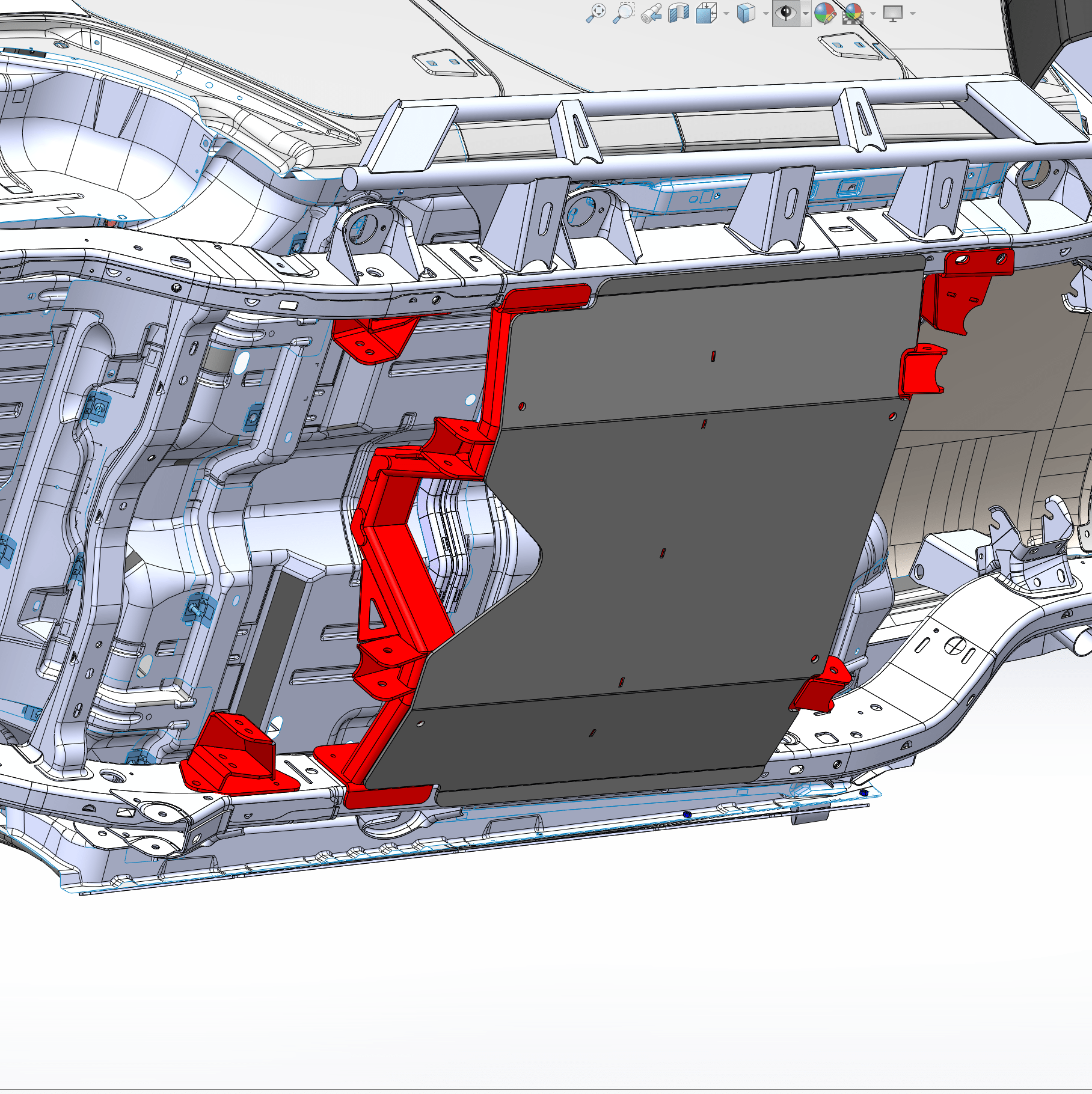
Task: Open the Section View tool
Action: [679, 13]
